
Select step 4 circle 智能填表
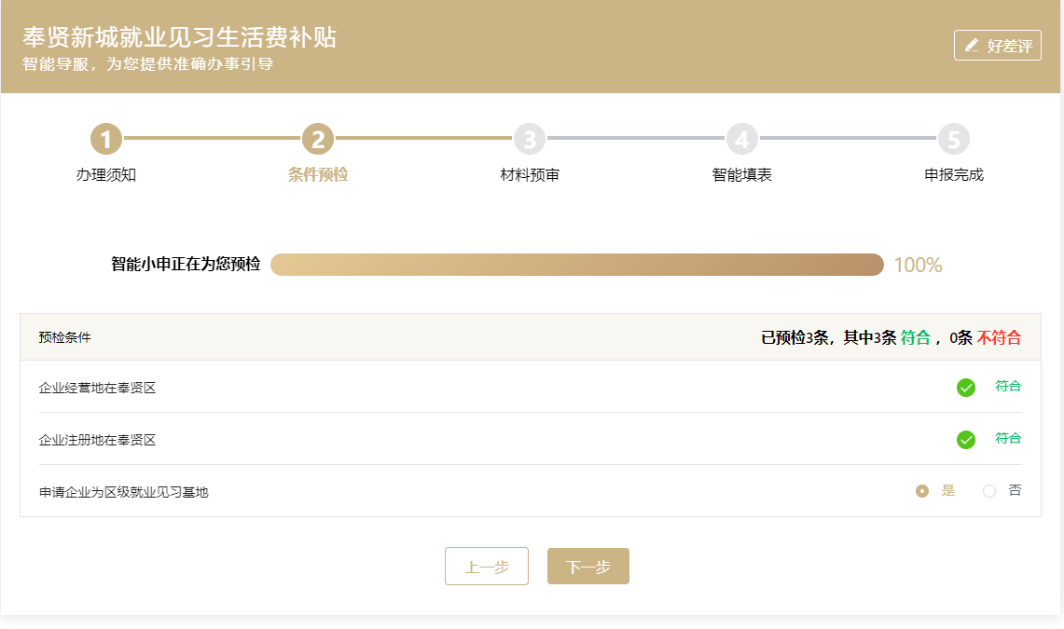click(742, 139)
